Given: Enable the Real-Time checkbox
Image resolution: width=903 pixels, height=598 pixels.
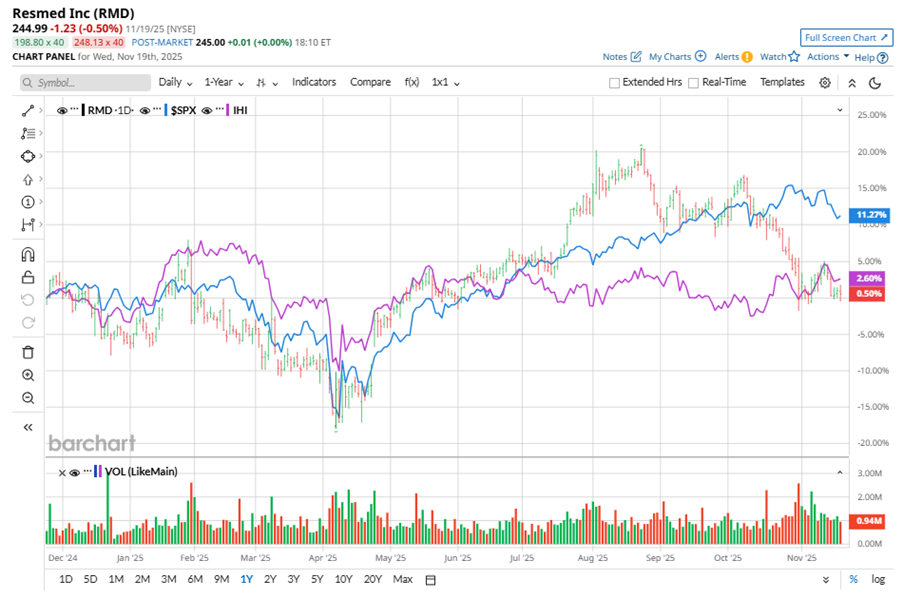Looking at the screenshot, I should (693, 83).
